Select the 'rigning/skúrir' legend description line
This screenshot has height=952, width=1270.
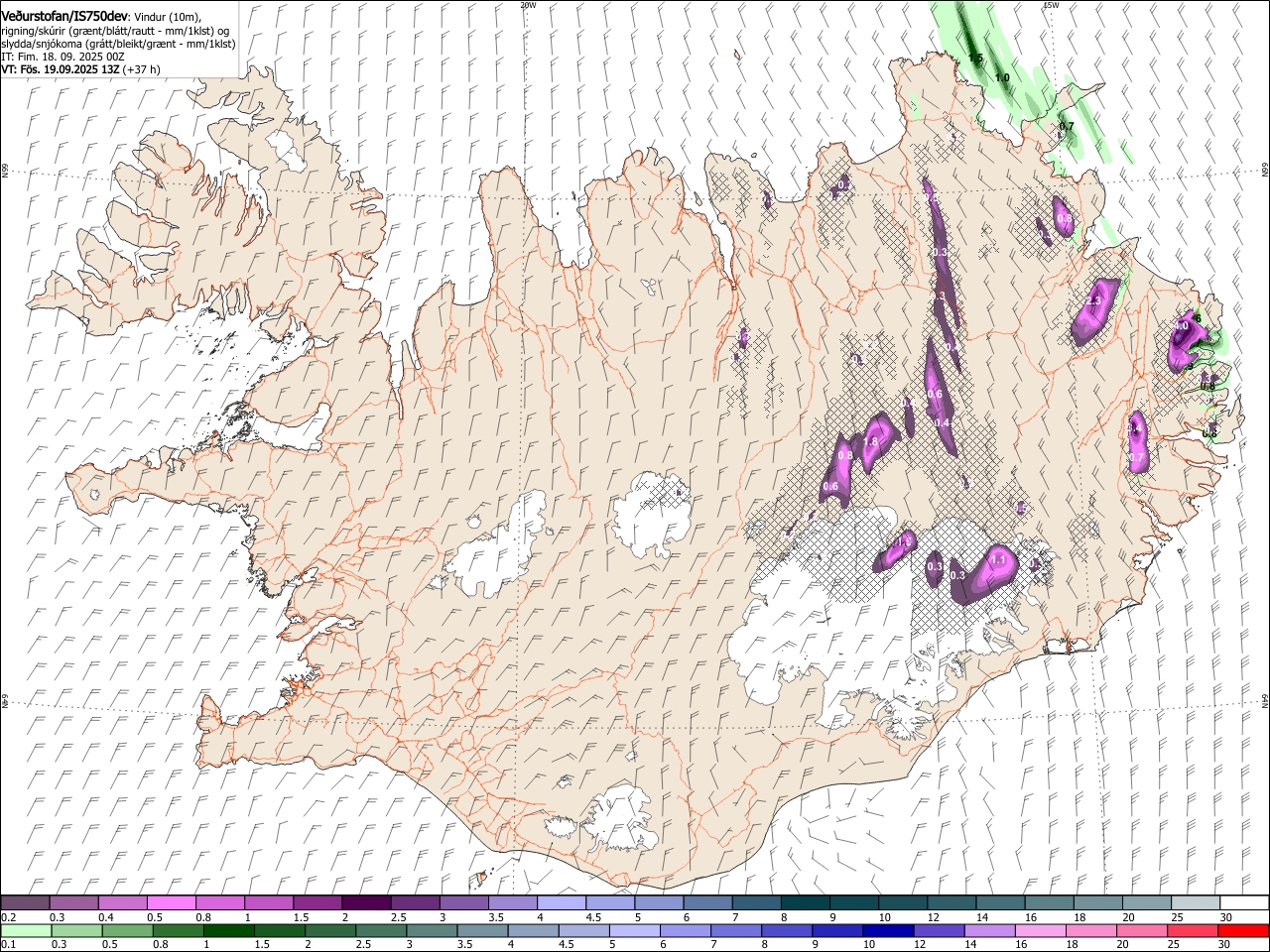tap(115, 30)
